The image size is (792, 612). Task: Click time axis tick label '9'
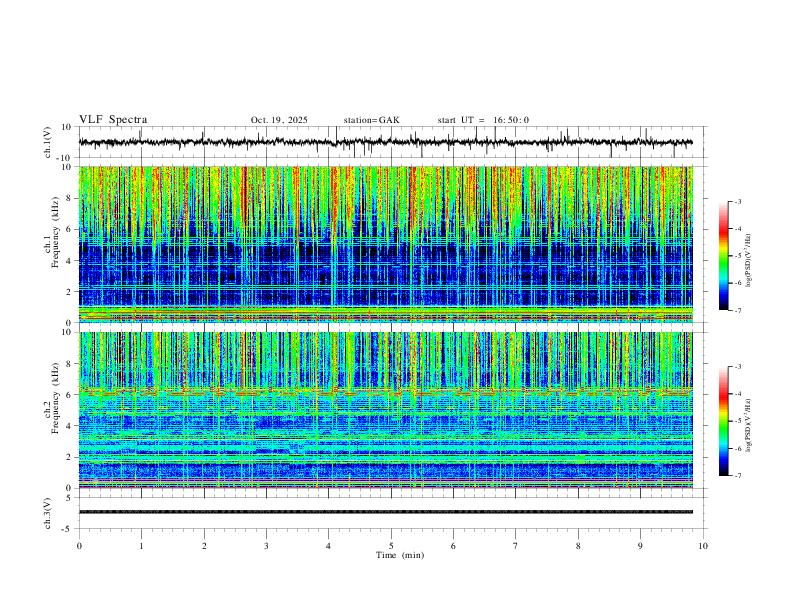[640, 546]
